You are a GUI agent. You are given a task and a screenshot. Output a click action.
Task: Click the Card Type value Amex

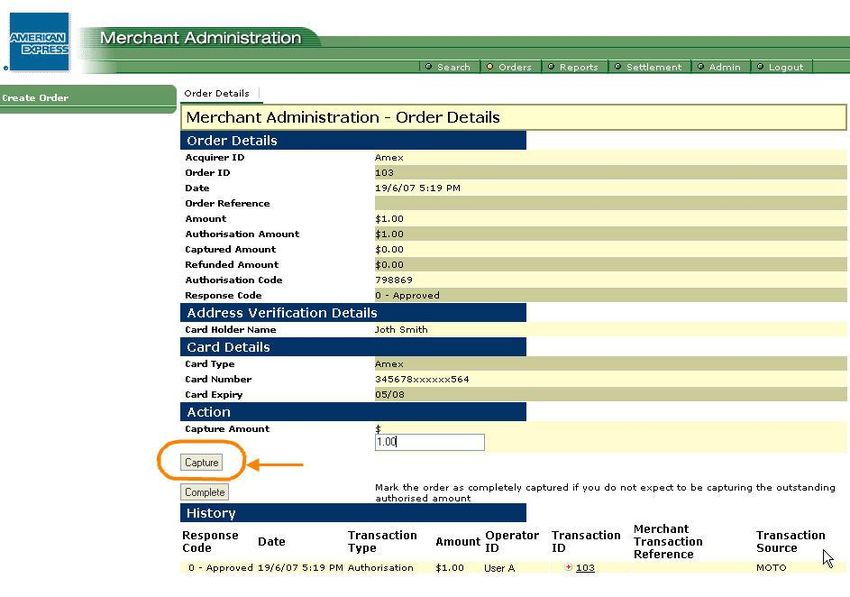click(x=389, y=364)
